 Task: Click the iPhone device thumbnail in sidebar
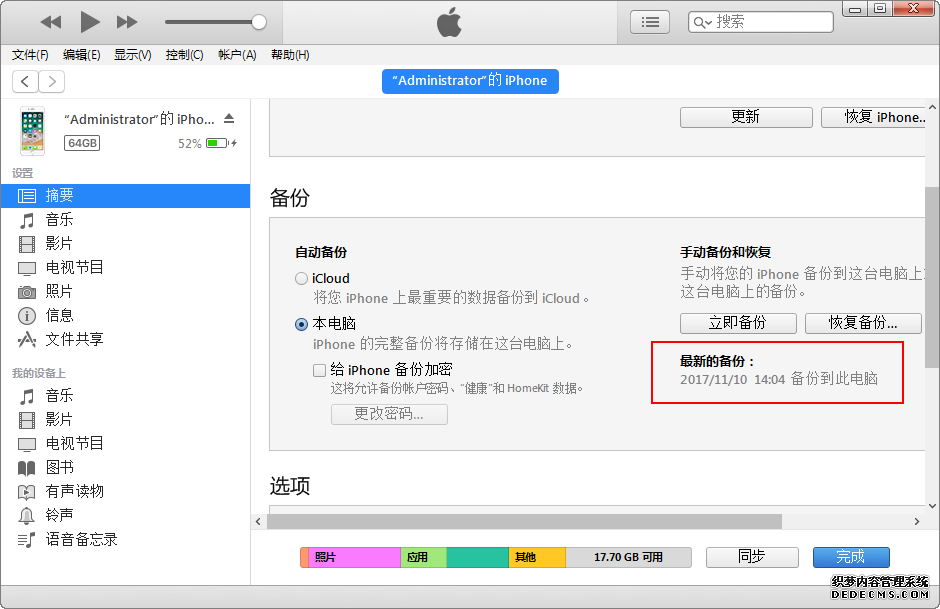tap(32, 131)
